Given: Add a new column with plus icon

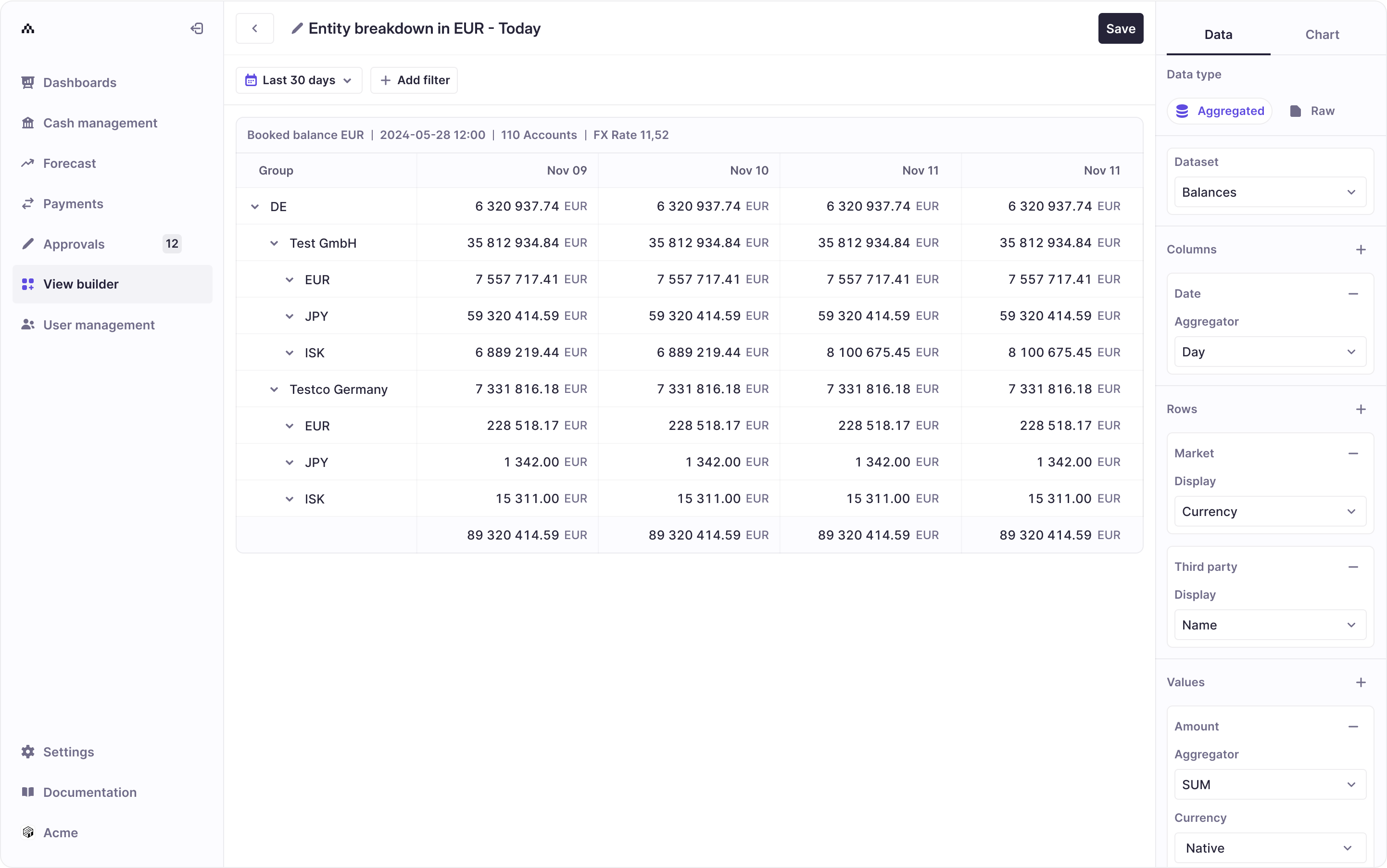Looking at the screenshot, I should (1361, 250).
